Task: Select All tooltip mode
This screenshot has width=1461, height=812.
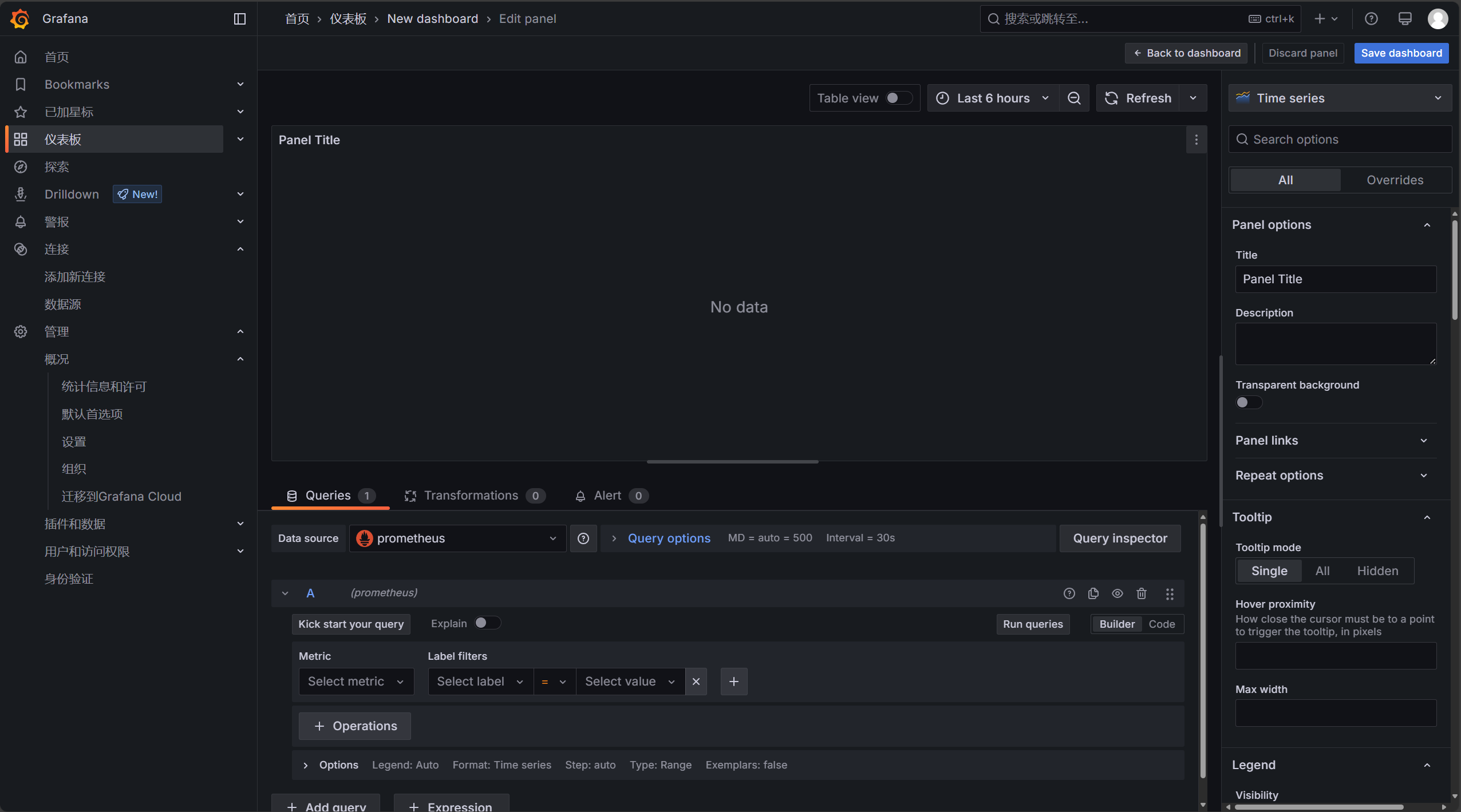Action: pyautogui.click(x=1322, y=571)
